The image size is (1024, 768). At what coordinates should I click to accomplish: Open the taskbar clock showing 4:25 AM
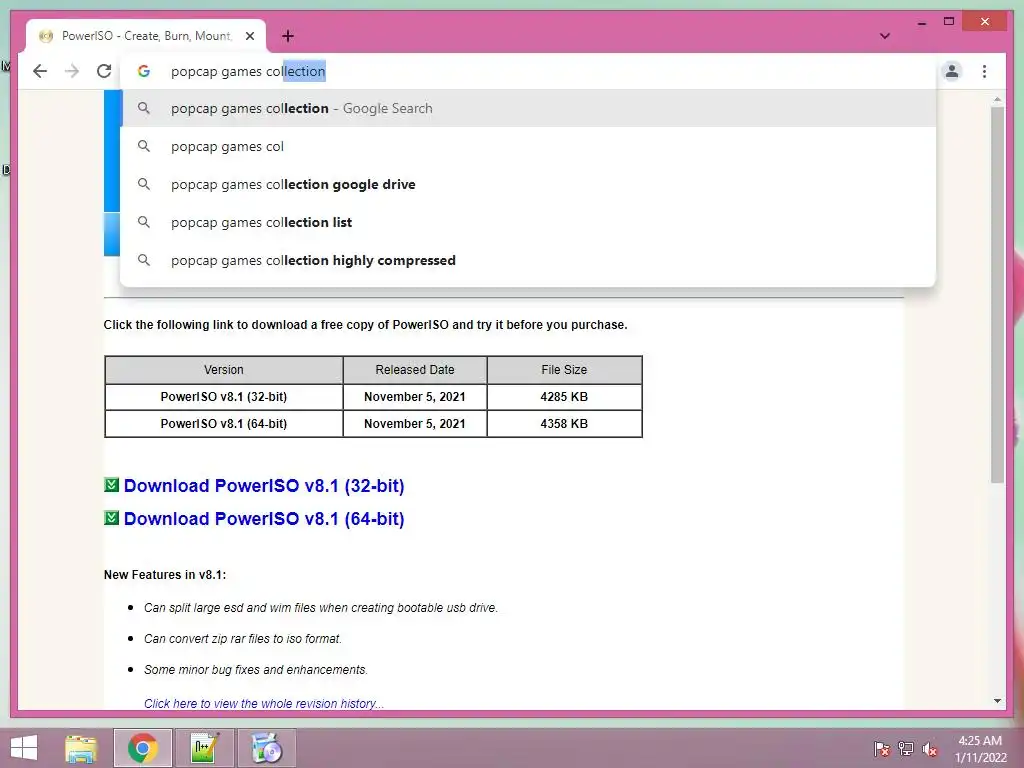click(x=980, y=748)
